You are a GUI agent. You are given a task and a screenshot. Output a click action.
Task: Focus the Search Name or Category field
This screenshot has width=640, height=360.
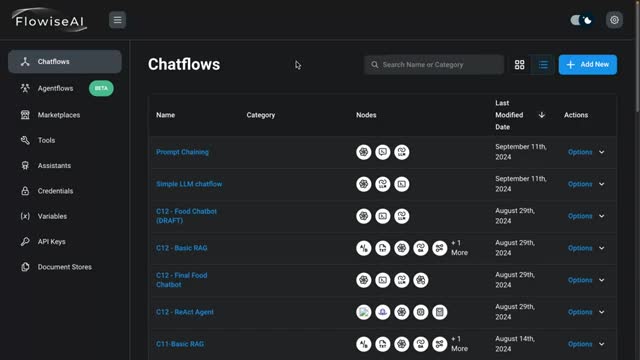tap(434, 64)
